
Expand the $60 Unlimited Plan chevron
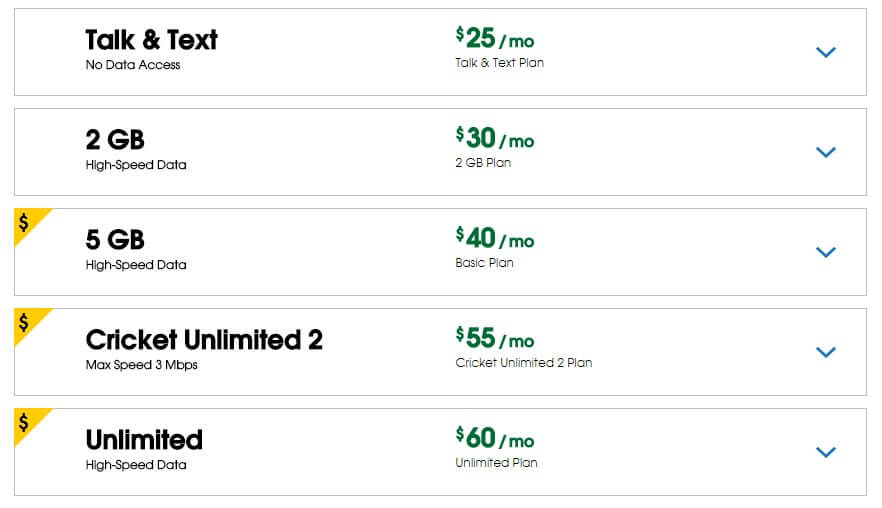click(825, 452)
